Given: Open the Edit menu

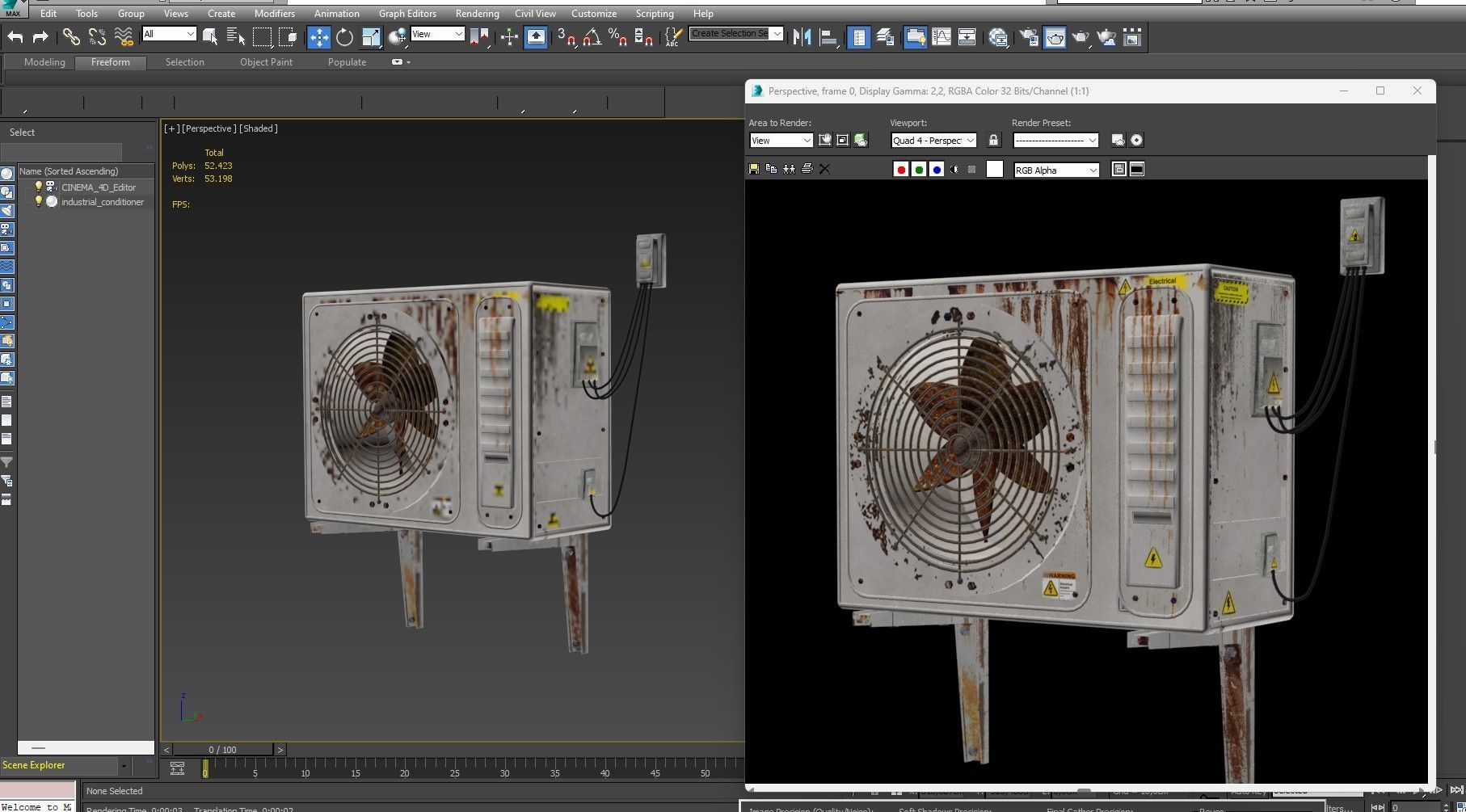Looking at the screenshot, I should pos(48,14).
